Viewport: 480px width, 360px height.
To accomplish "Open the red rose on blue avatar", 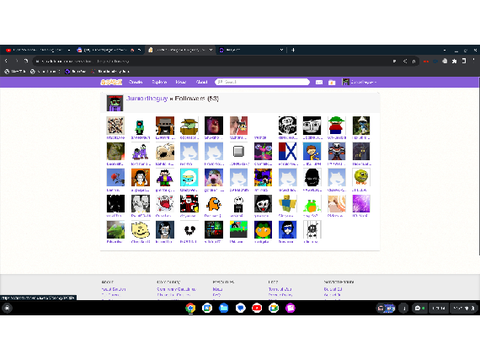I will pos(116,178).
